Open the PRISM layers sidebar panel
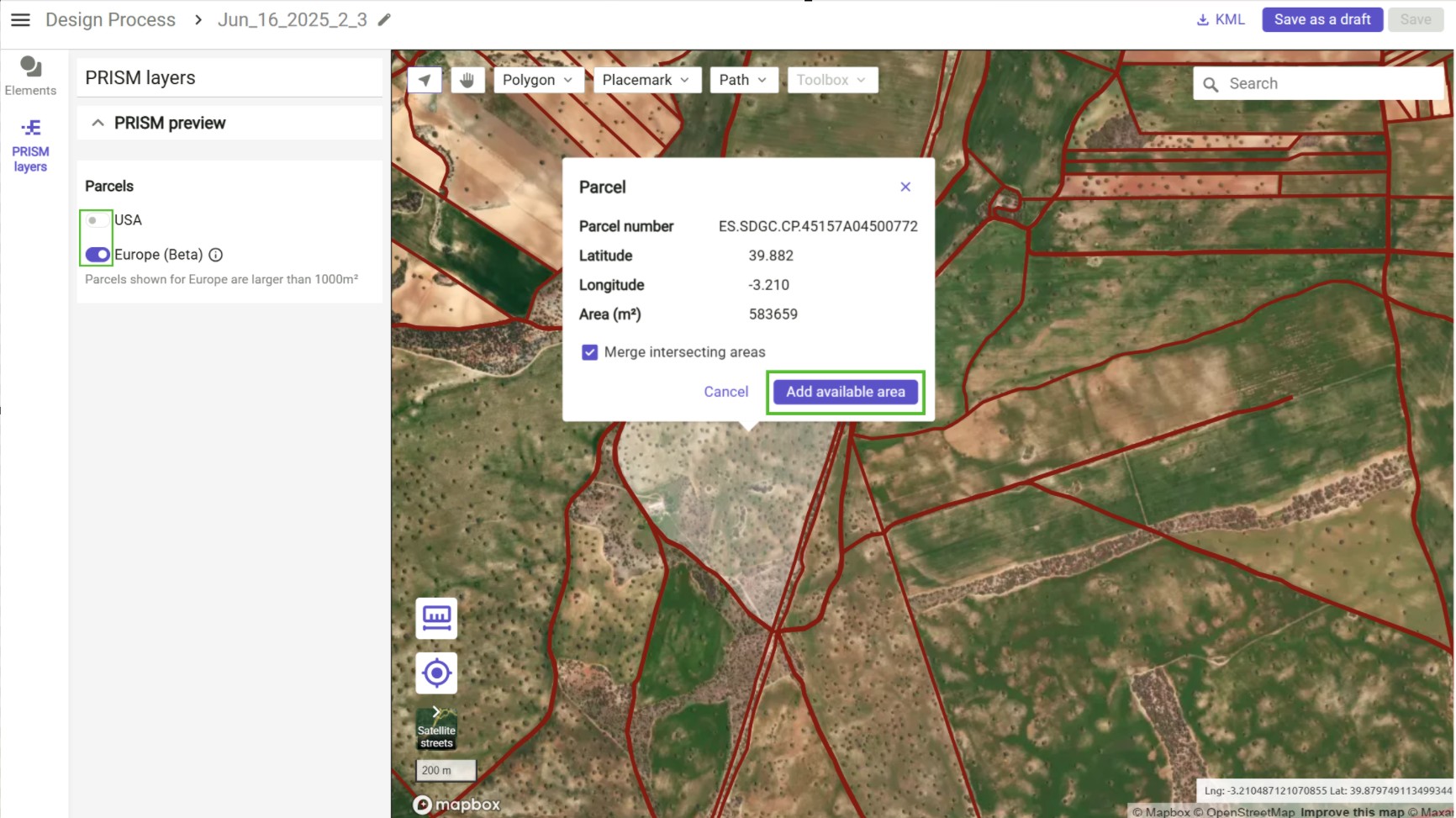This screenshot has width=1456, height=818. pyautogui.click(x=31, y=146)
